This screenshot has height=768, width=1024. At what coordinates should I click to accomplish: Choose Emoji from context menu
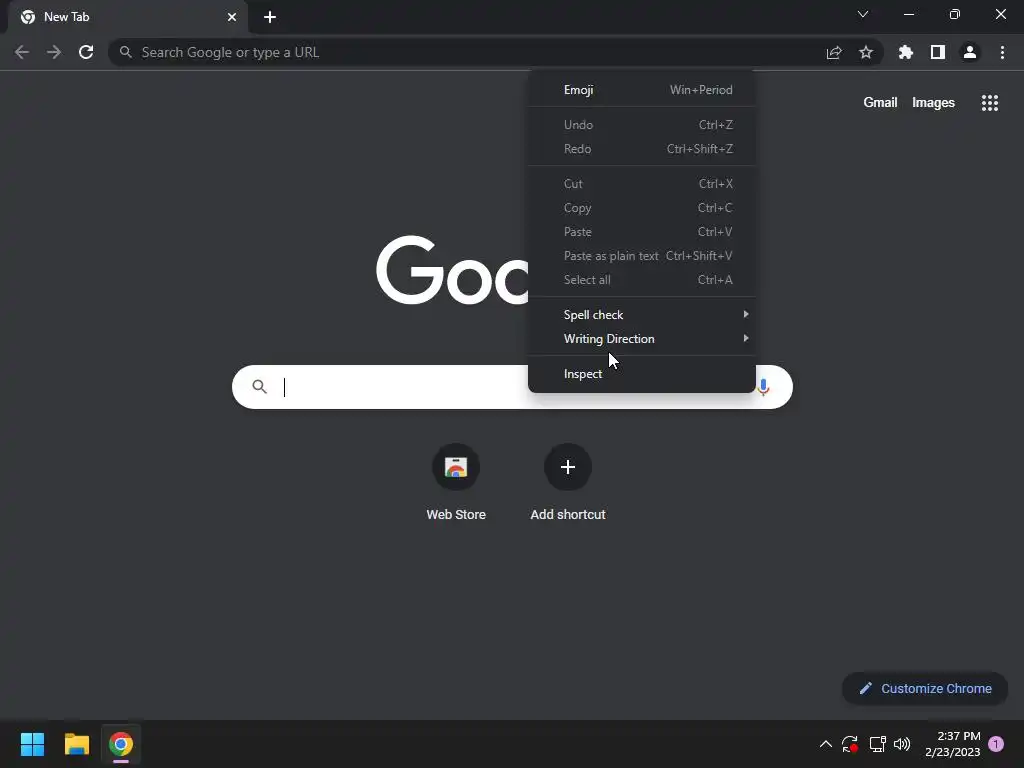641,89
